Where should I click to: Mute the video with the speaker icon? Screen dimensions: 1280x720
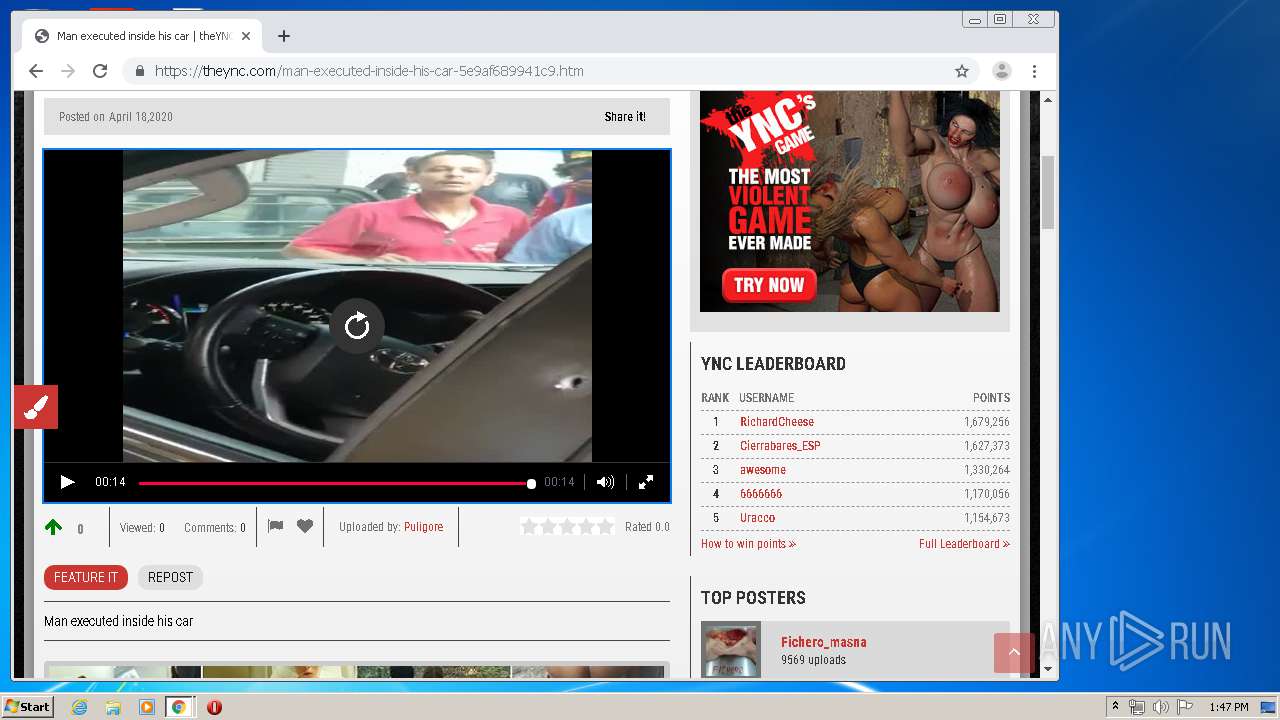click(x=605, y=482)
